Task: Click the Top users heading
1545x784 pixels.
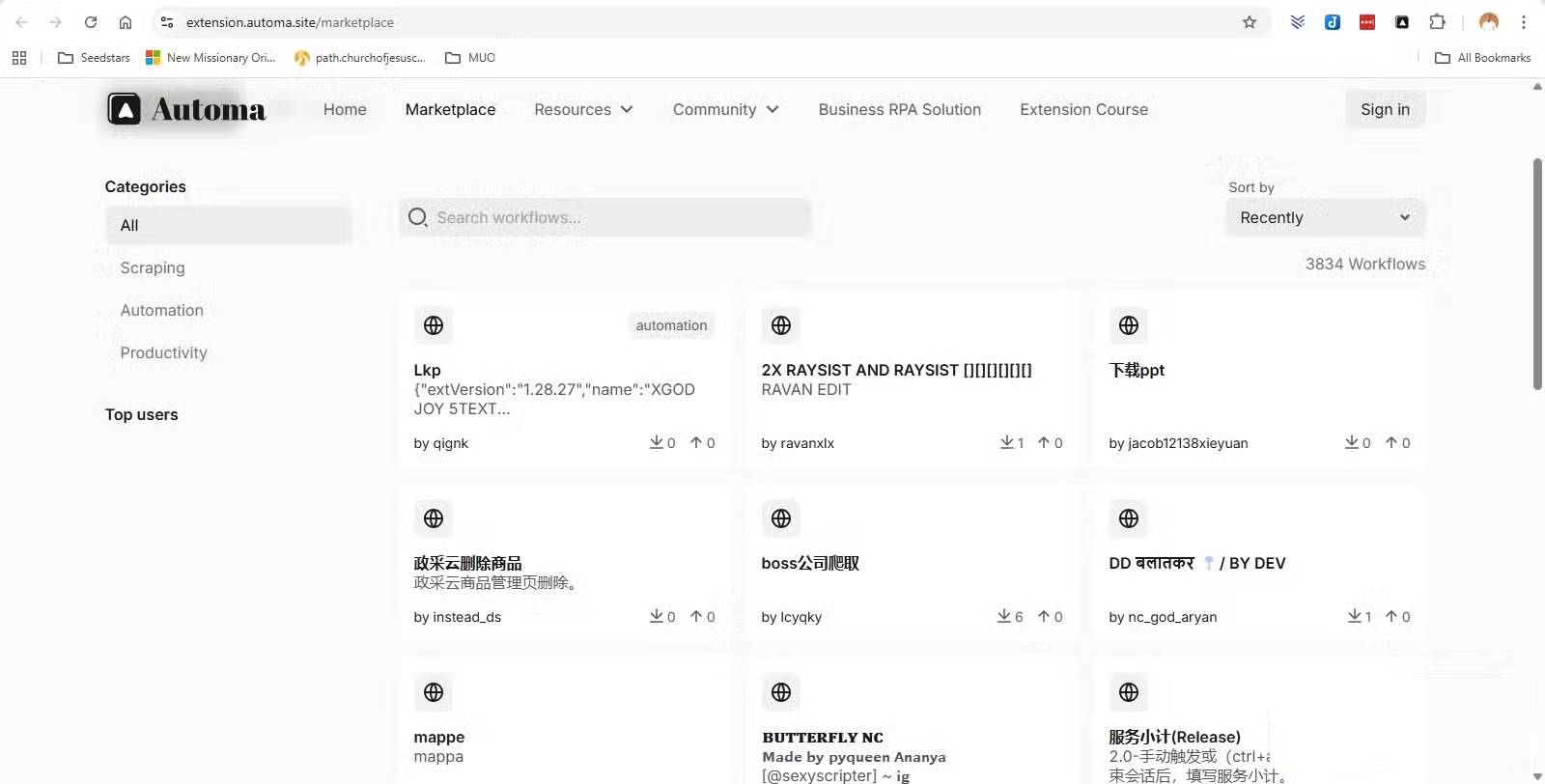Action: pos(142,414)
